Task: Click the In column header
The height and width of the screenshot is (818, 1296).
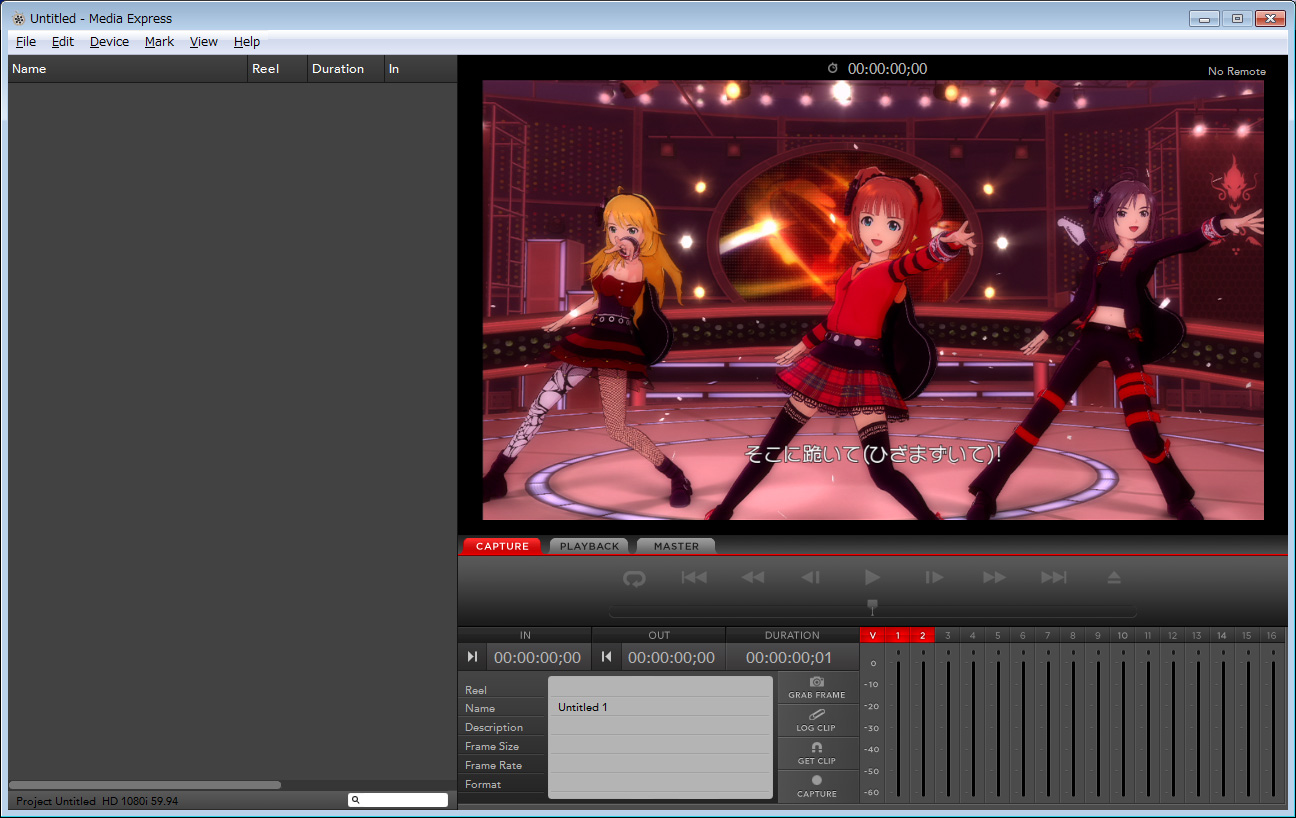Action: point(421,69)
